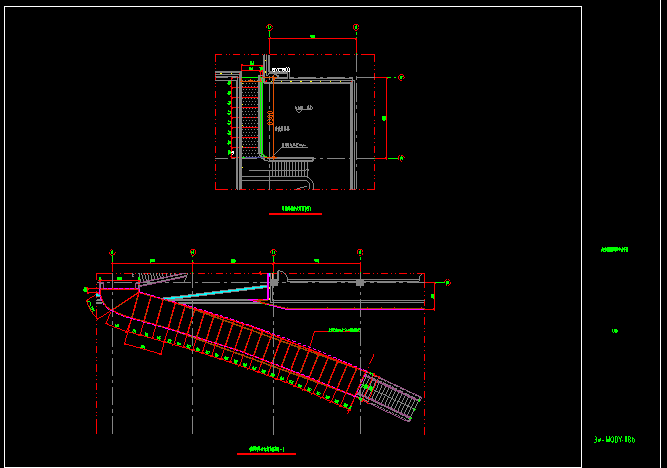The width and height of the screenshot is (667, 468).
Task: Select the room label text inside the plan view
Action: (304, 106)
